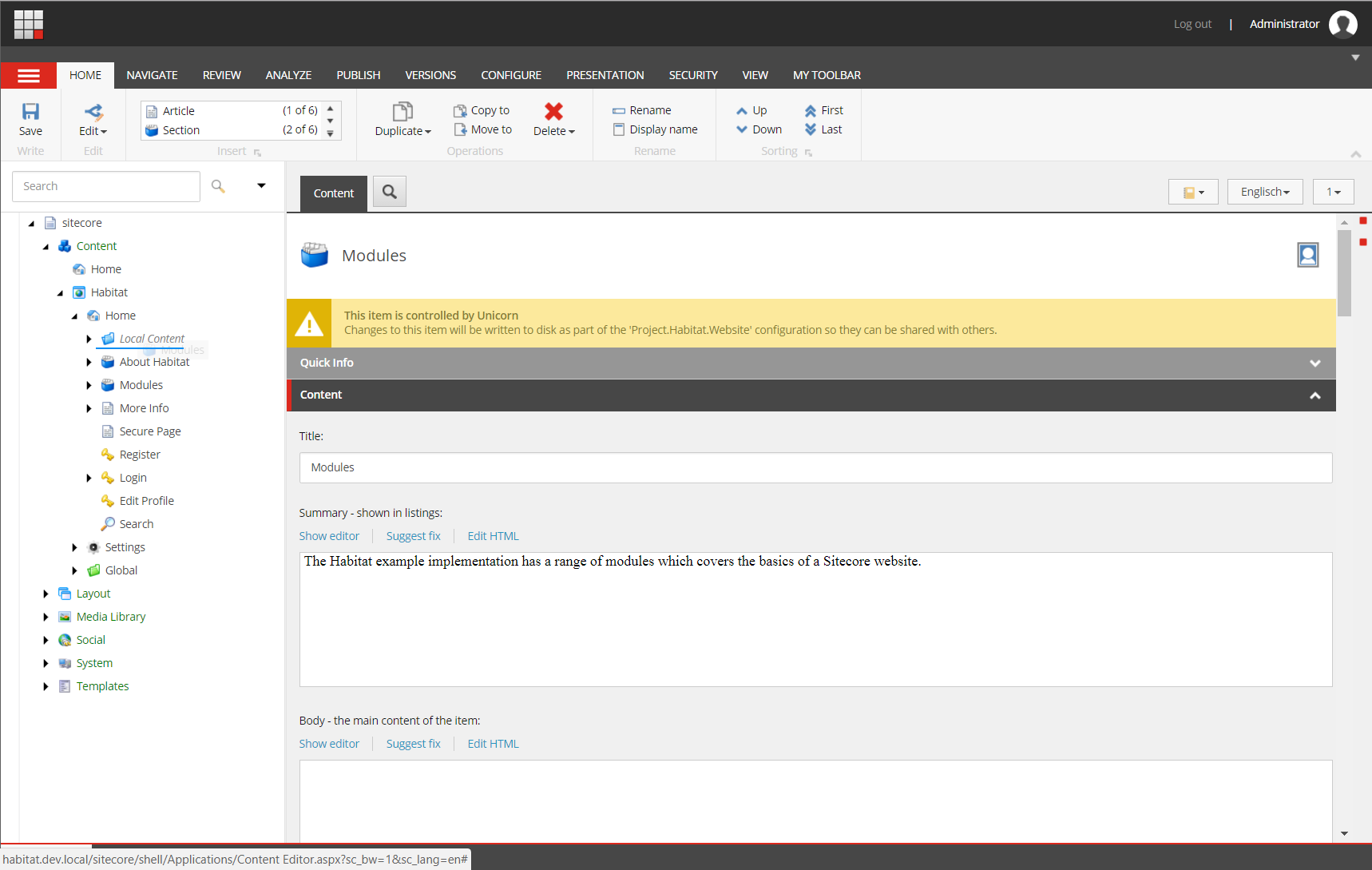This screenshot has width=1372, height=870.
Task: Open the Sitecore launchpad grid icon
Action: (29, 25)
